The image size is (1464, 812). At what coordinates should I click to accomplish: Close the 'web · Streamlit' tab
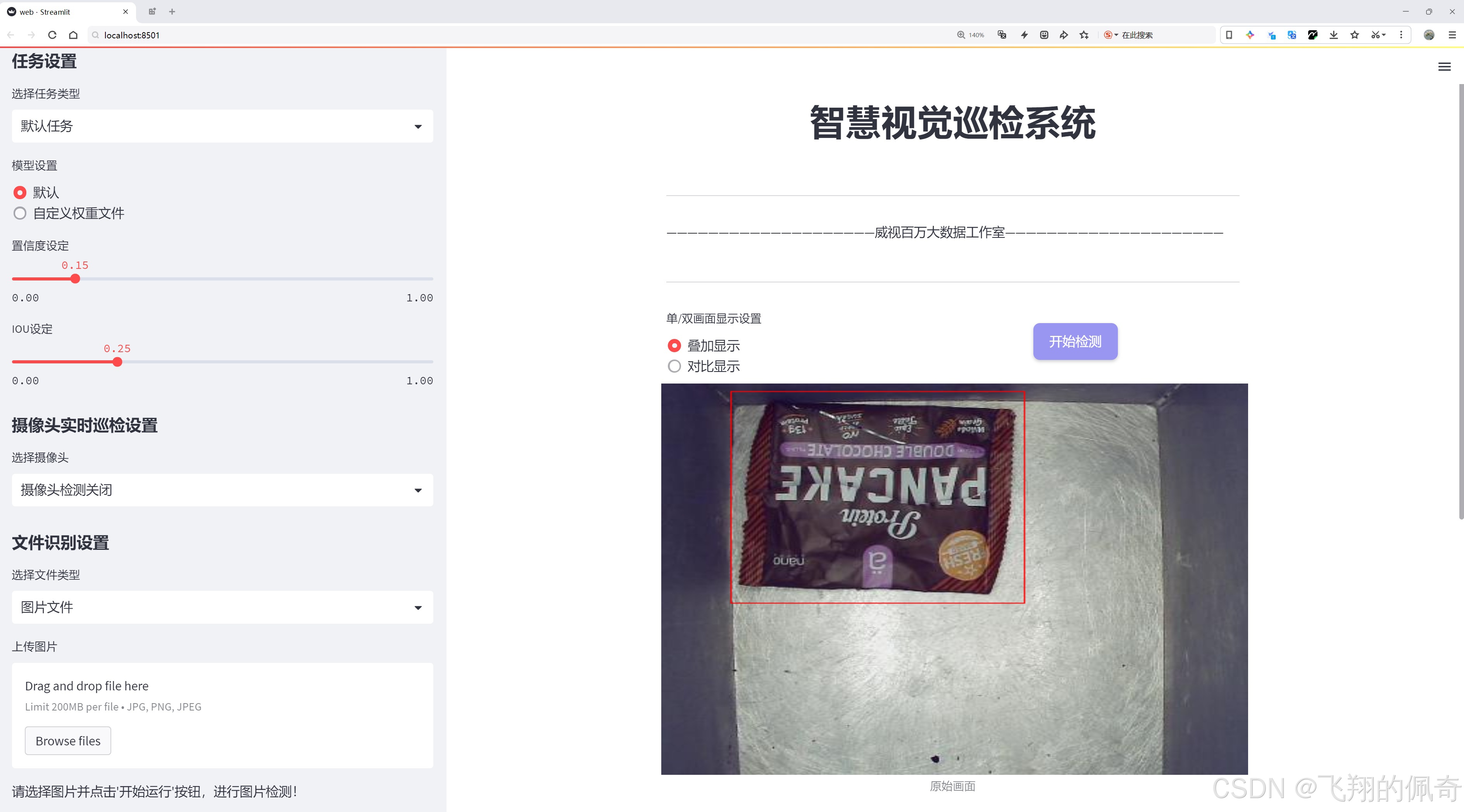(x=126, y=11)
